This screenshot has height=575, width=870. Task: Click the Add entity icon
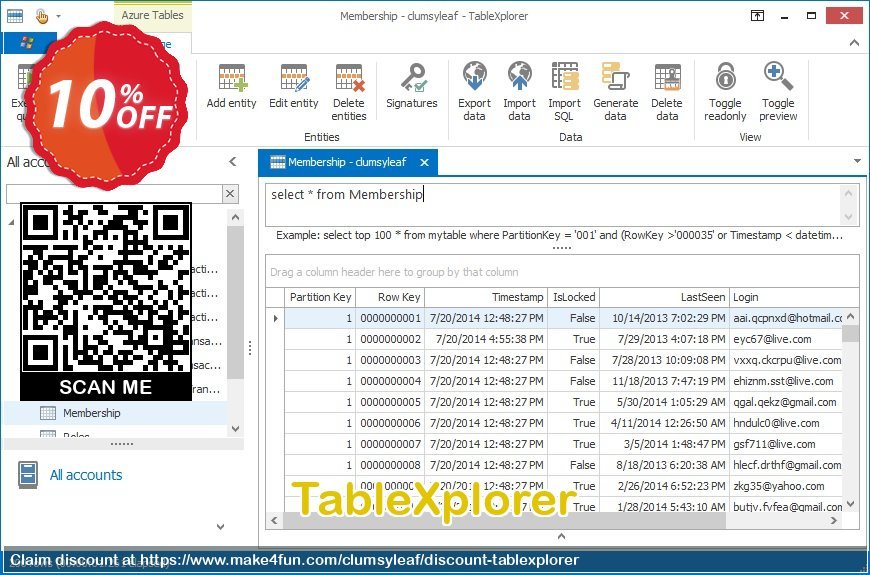[232, 77]
